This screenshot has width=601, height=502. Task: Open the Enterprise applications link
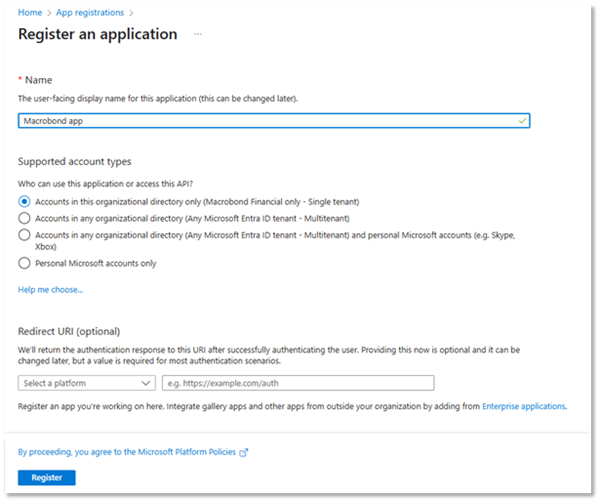click(x=524, y=406)
